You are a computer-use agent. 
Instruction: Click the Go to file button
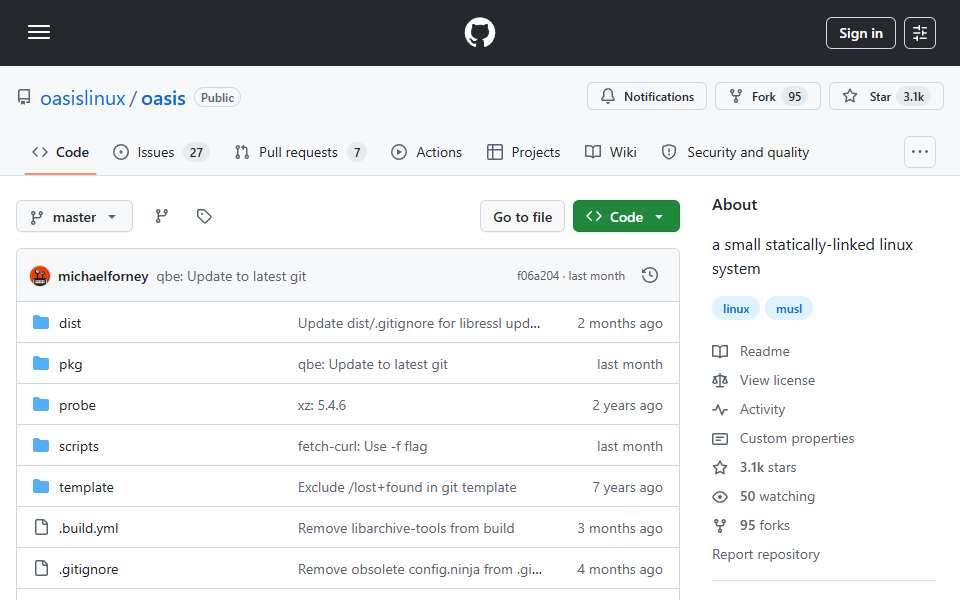coord(522,217)
